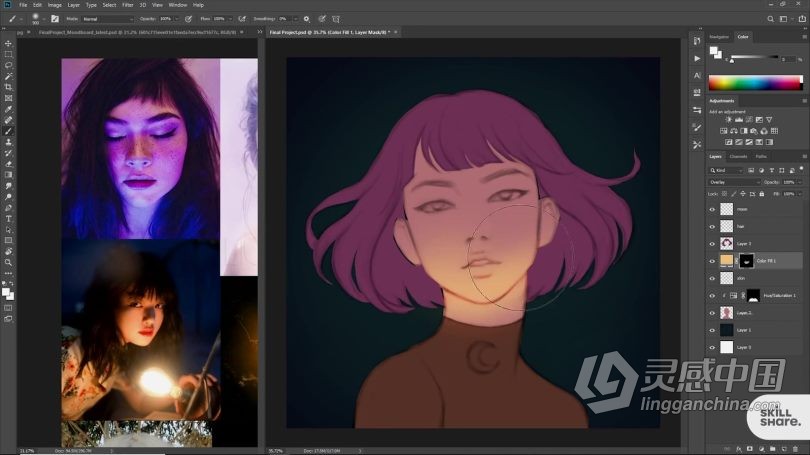Hide the skin layer
This screenshot has height=455, width=810.
tap(712, 278)
